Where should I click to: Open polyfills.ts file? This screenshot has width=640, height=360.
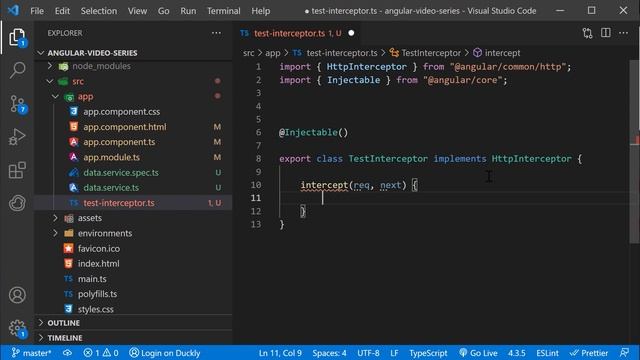97,294
